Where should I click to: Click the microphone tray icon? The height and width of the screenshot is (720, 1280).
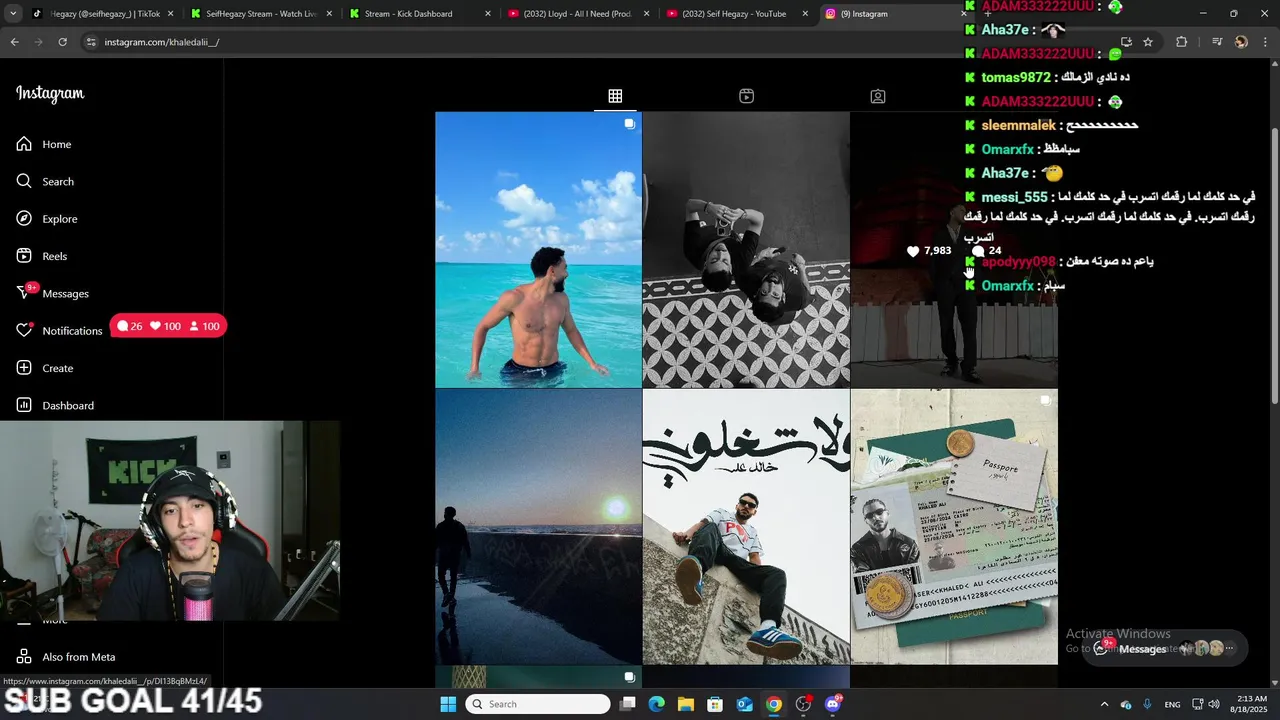click(x=1147, y=704)
